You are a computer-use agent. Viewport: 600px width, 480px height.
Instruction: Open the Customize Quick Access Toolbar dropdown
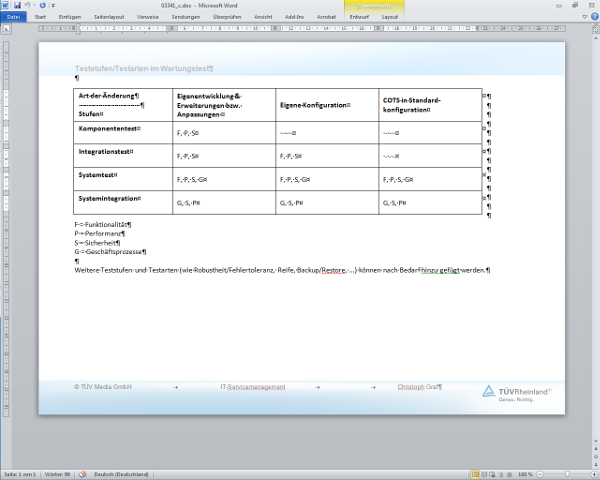(51, 5)
